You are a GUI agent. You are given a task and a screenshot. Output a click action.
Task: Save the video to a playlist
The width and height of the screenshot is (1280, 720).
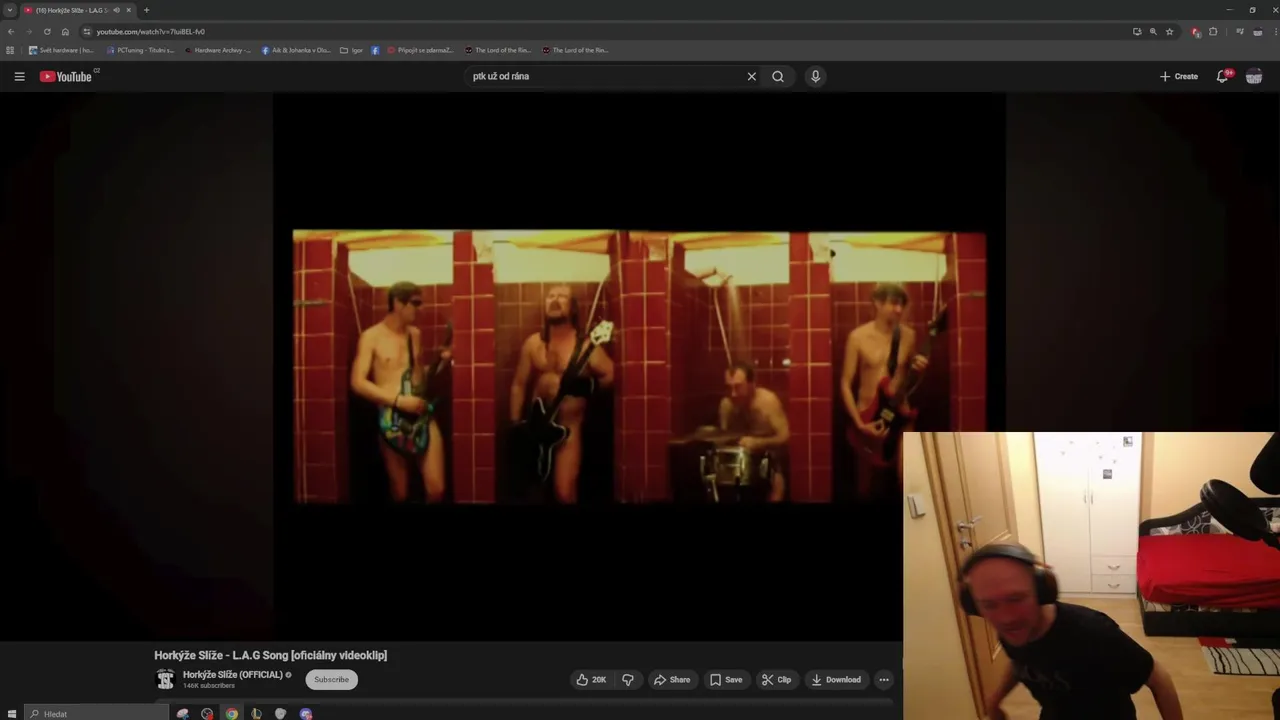pos(726,680)
